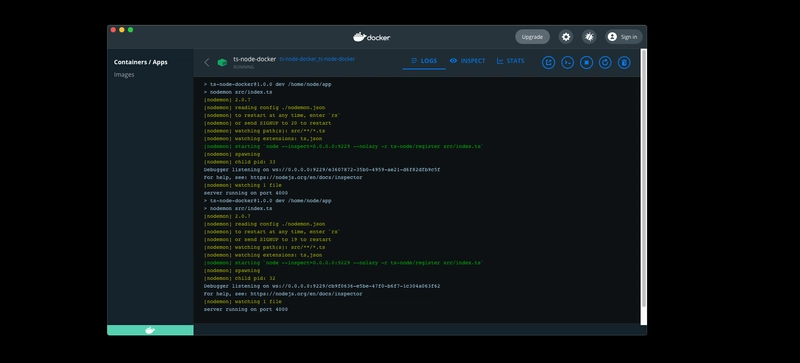Click the log line 'child pid: 32'

[240, 278]
